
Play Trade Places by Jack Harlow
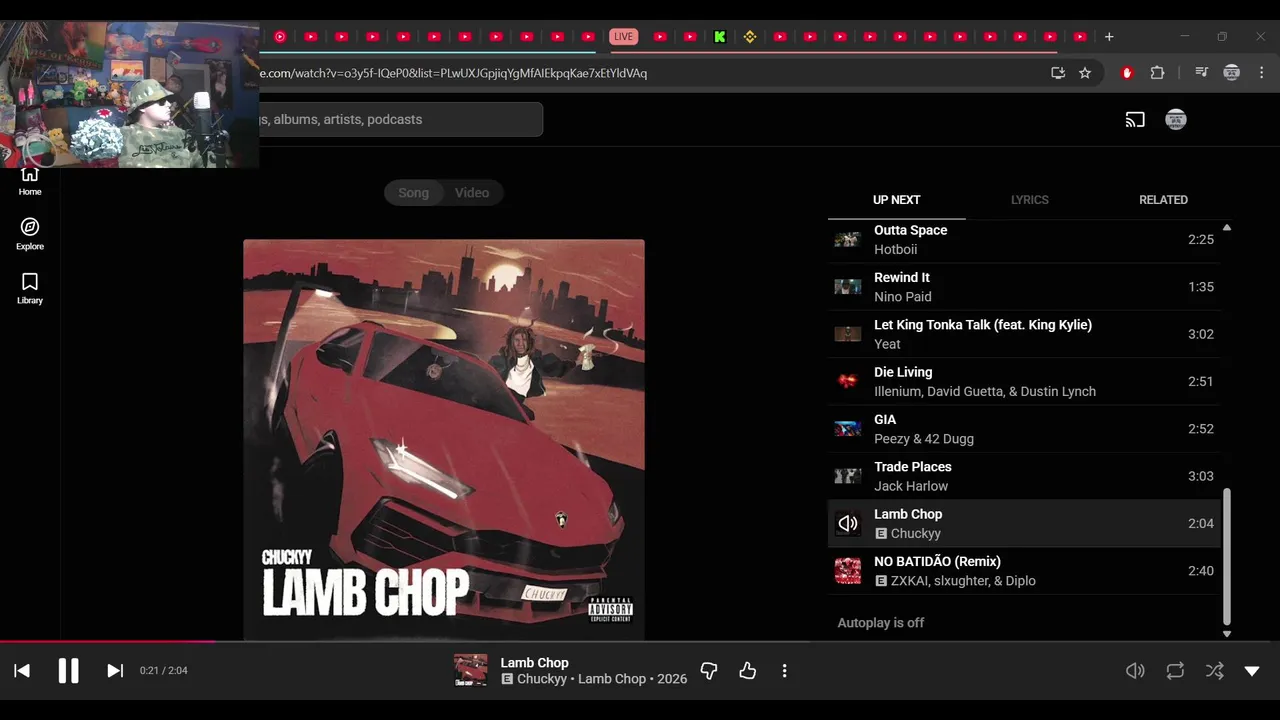[x=1024, y=476]
